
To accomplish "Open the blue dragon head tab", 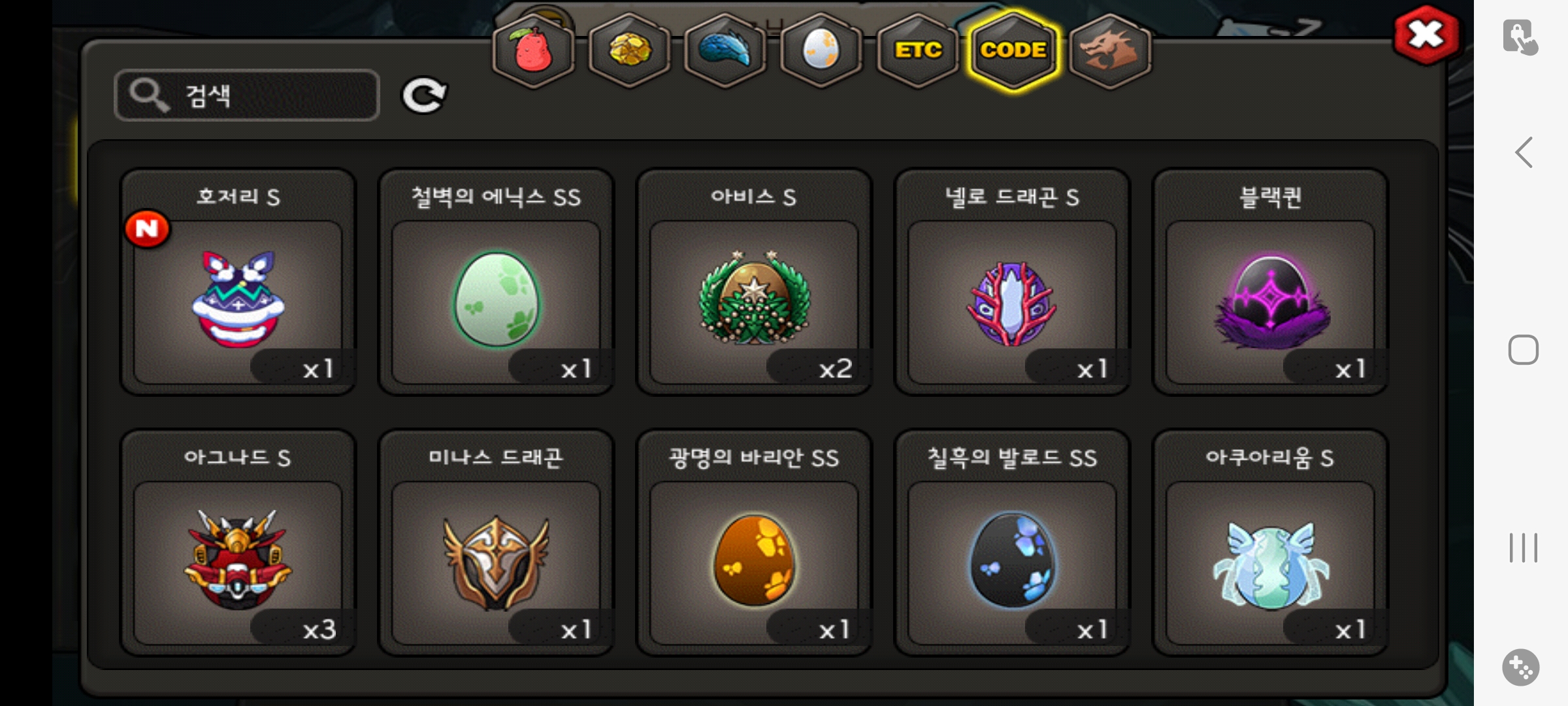I will pyautogui.click(x=725, y=51).
